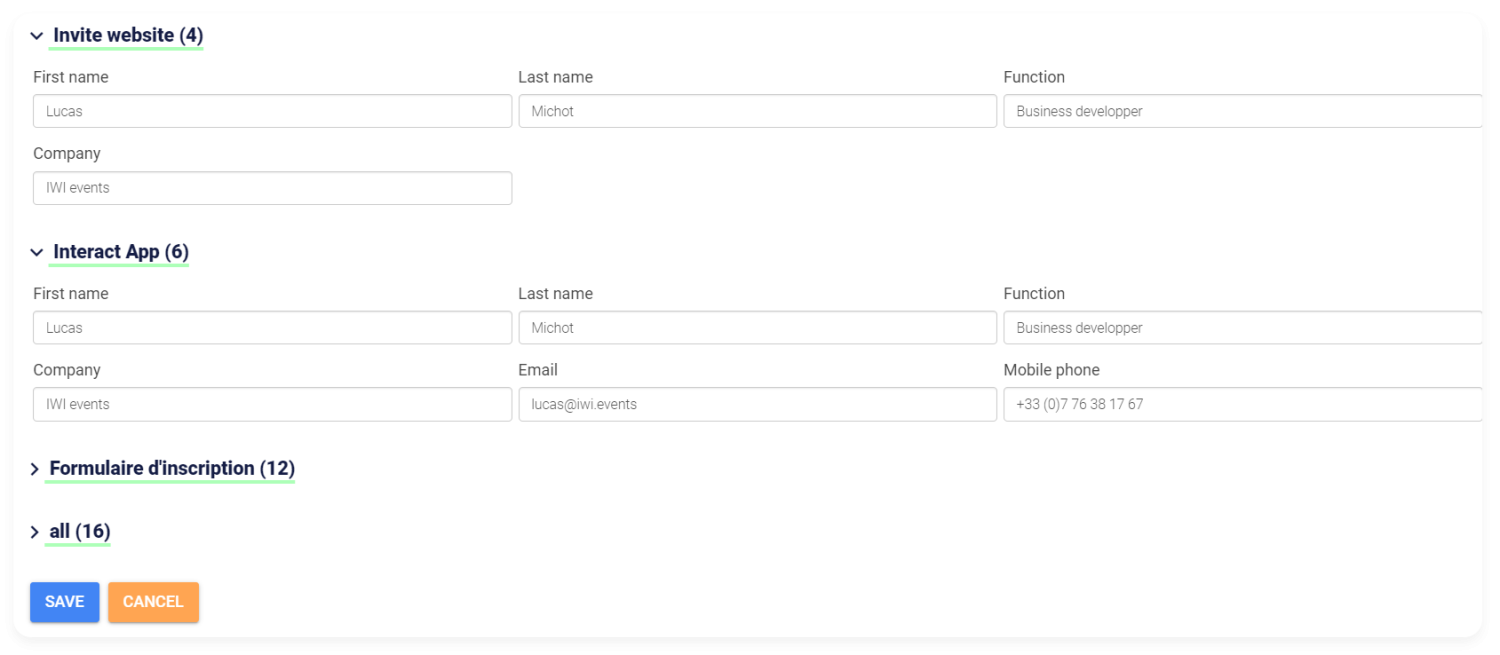
Task: Save the form with SAVE button
Action: tap(65, 602)
